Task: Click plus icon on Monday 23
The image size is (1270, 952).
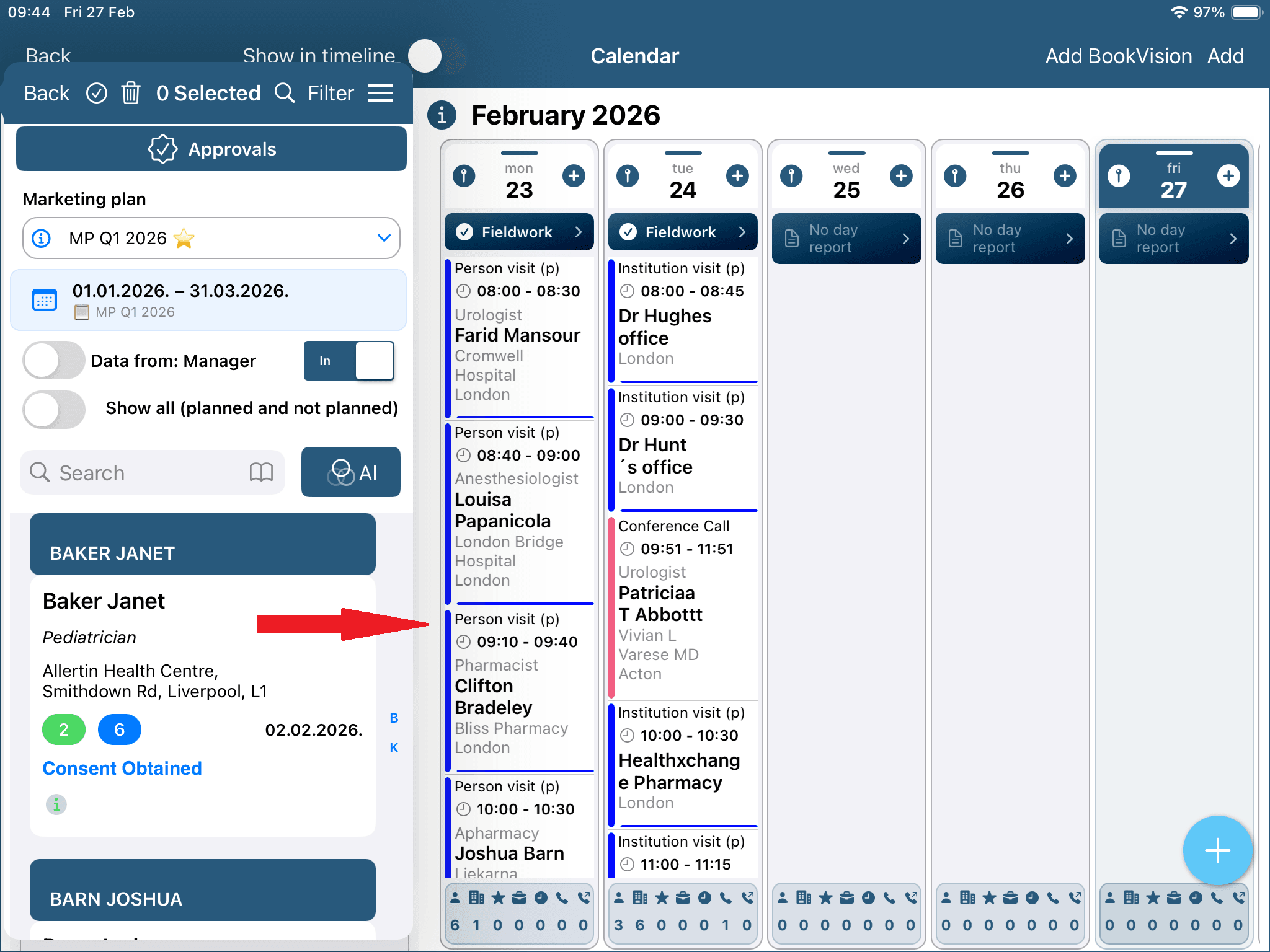Action: [x=574, y=176]
